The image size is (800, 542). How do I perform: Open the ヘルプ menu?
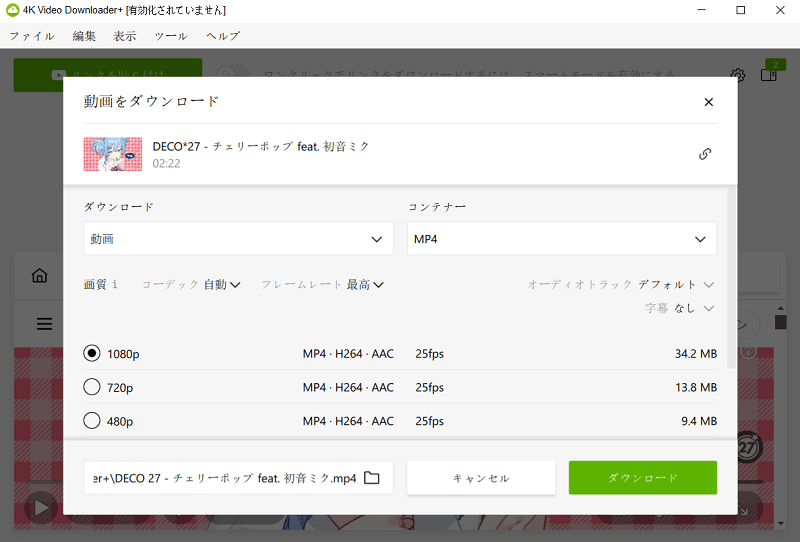tap(223, 36)
